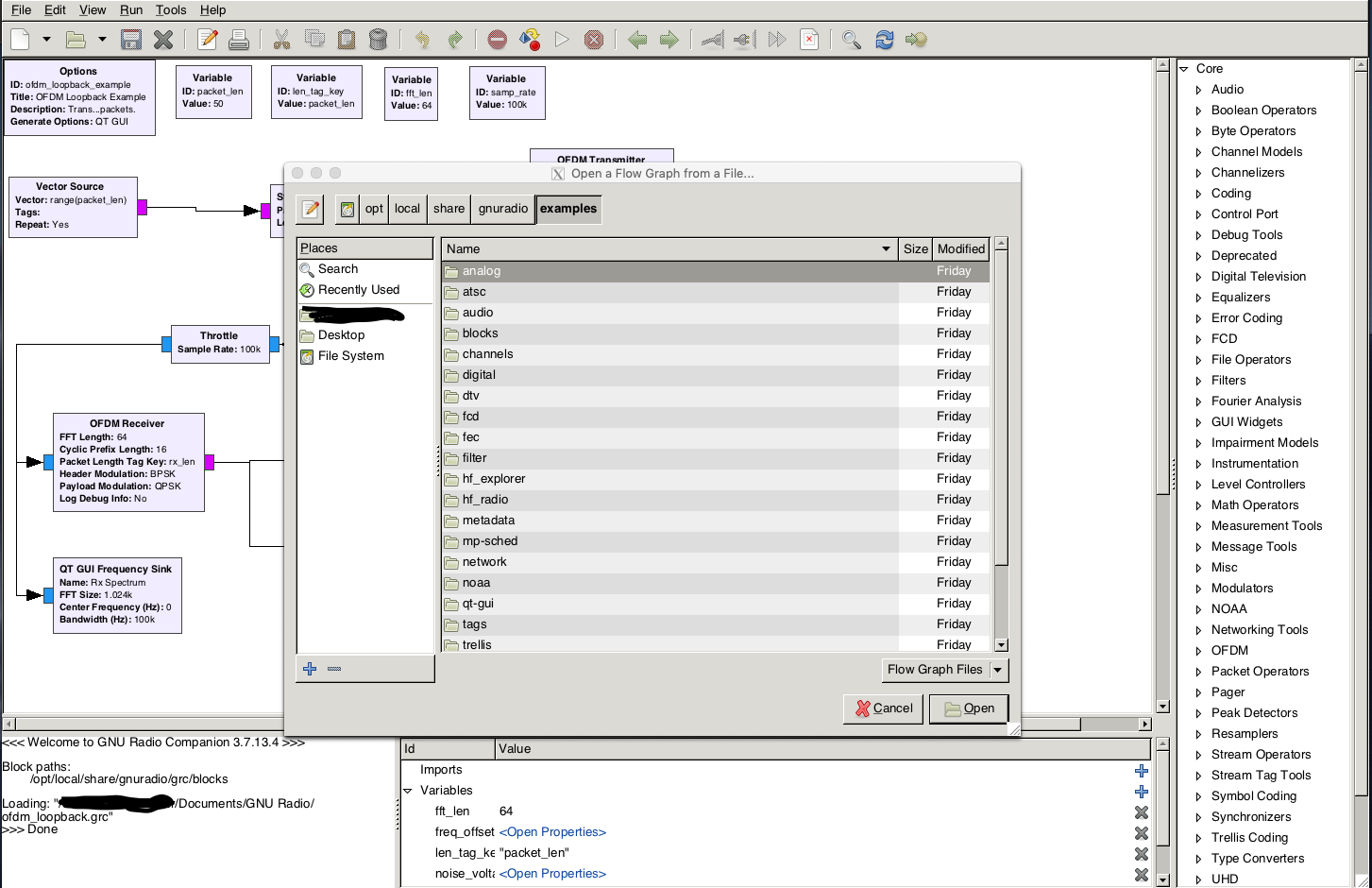Expand the UHD category

click(x=1199, y=879)
